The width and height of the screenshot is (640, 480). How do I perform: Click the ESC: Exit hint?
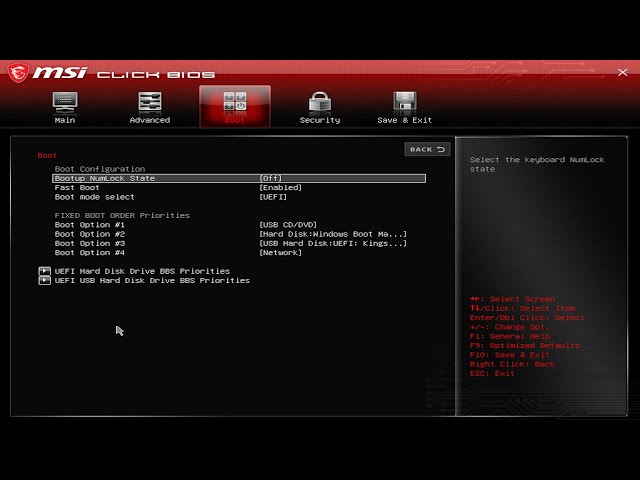tap(492, 373)
